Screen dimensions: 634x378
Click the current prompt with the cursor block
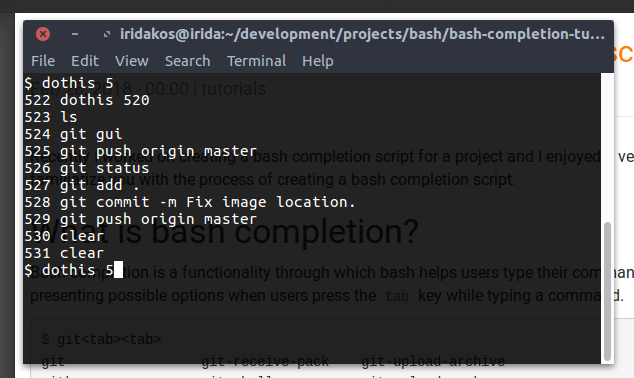tap(74, 270)
